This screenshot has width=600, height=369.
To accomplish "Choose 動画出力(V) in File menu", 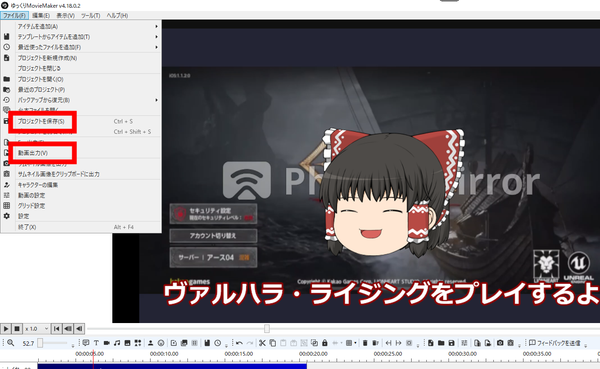I will [x=81, y=153].
